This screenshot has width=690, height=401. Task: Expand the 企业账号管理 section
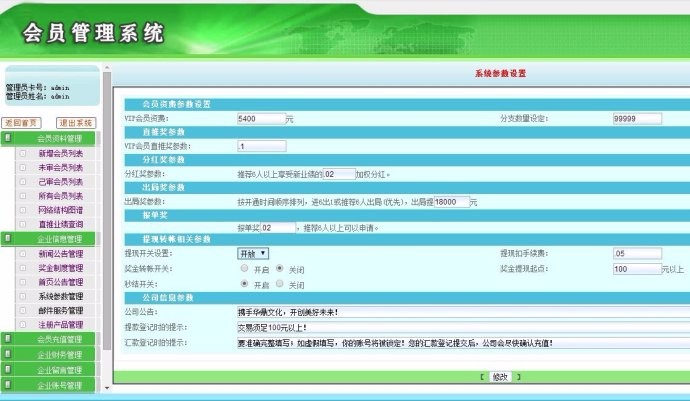[x=48, y=385]
